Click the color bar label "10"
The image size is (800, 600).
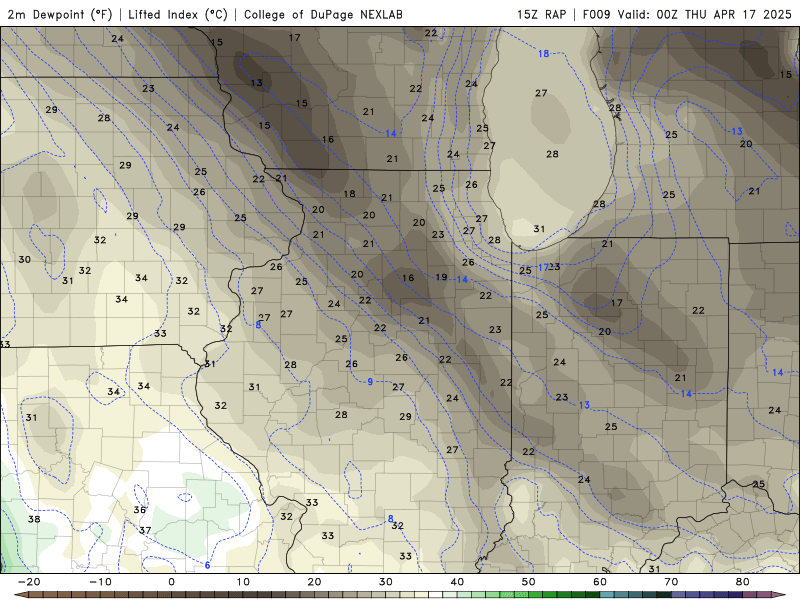click(243, 582)
